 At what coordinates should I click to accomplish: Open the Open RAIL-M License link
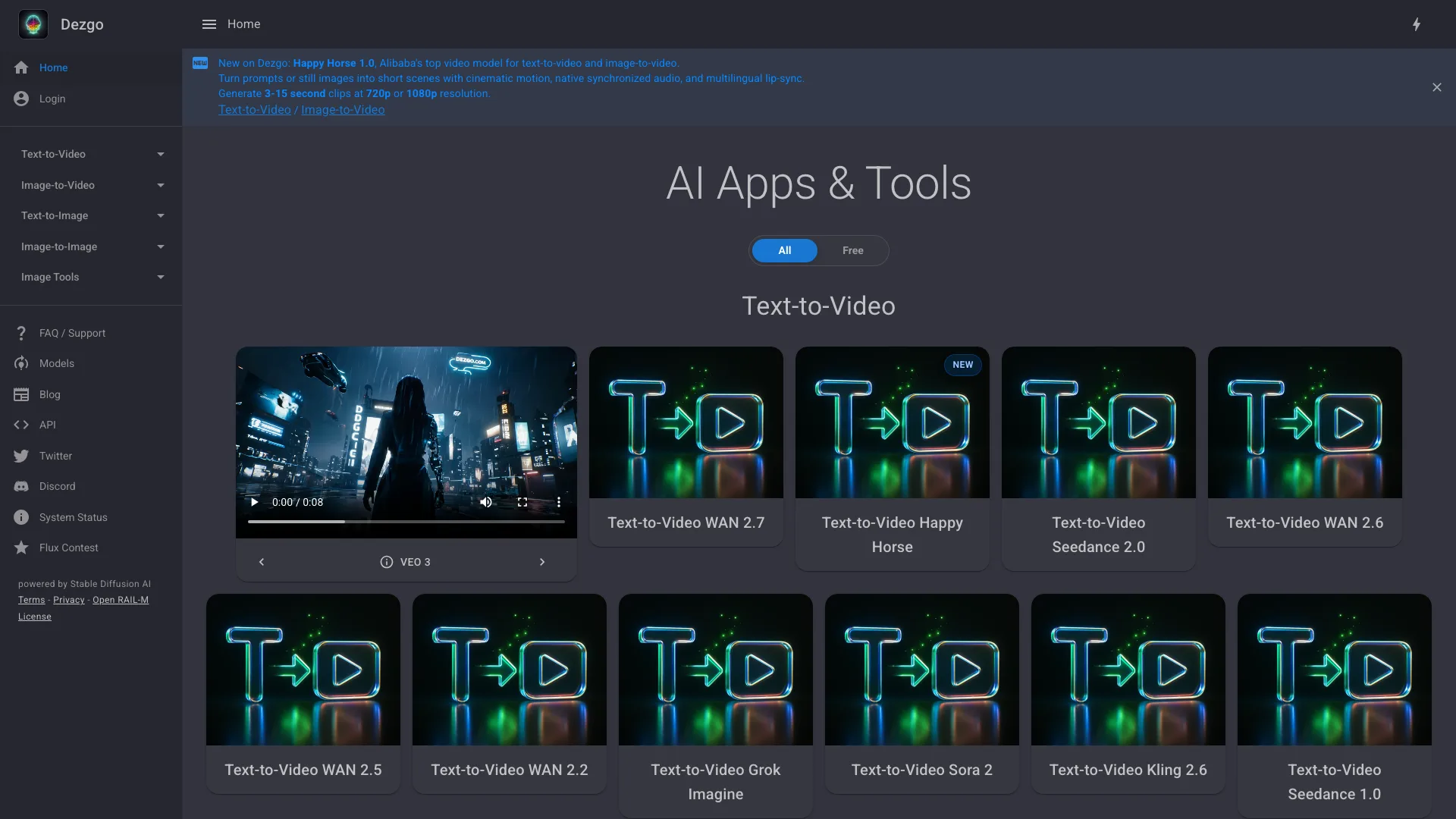point(83,608)
